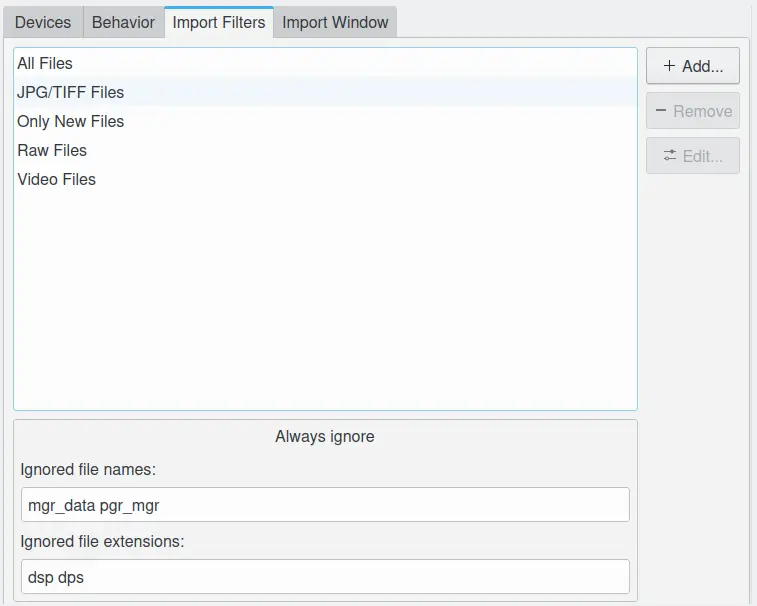Click empty space in the filters list
This screenshot has height=606, width=757.
coord(325,300)
